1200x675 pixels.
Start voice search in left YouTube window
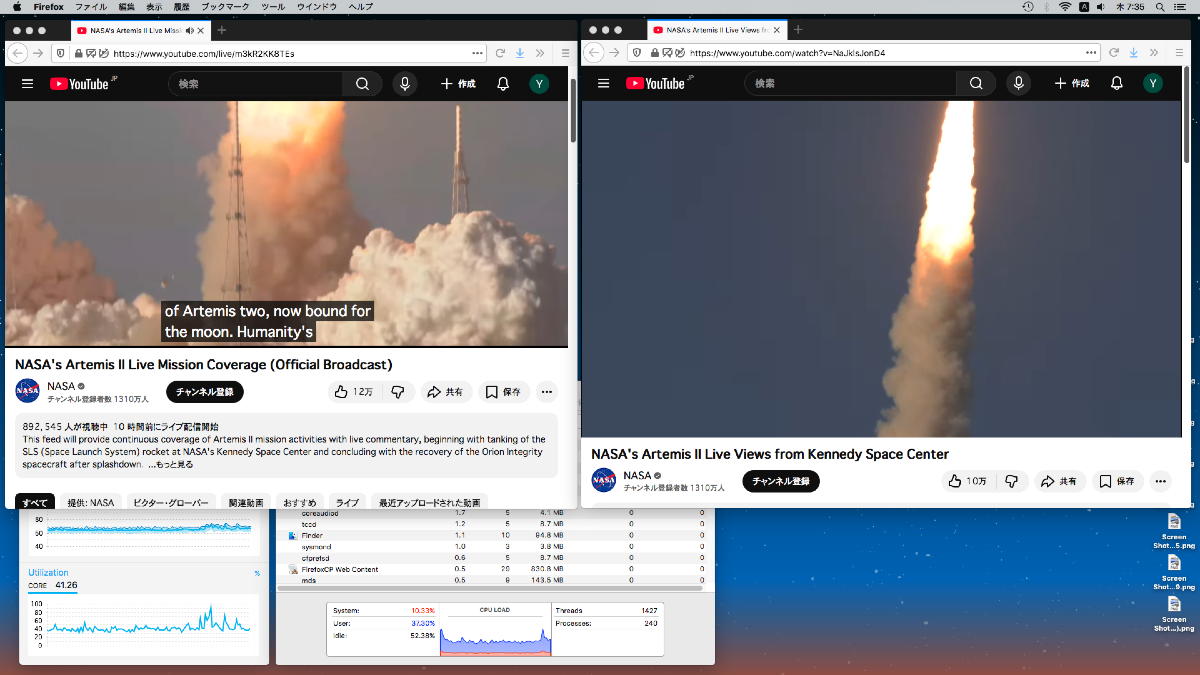coord(405,84)
